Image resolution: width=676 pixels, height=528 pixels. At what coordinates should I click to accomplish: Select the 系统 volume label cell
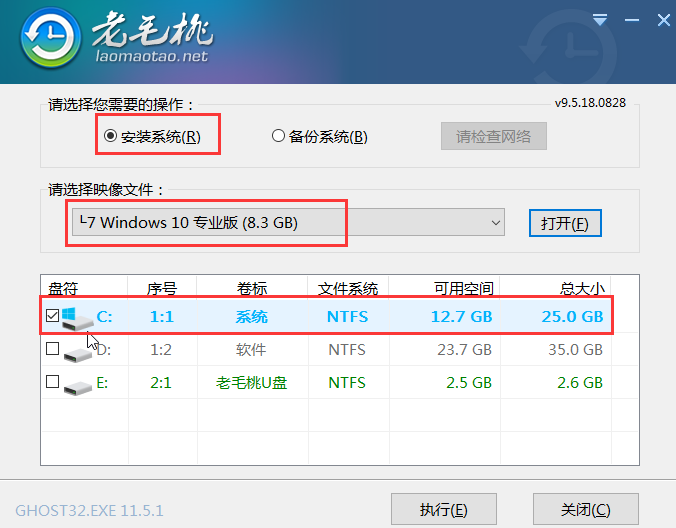[252, 317]
